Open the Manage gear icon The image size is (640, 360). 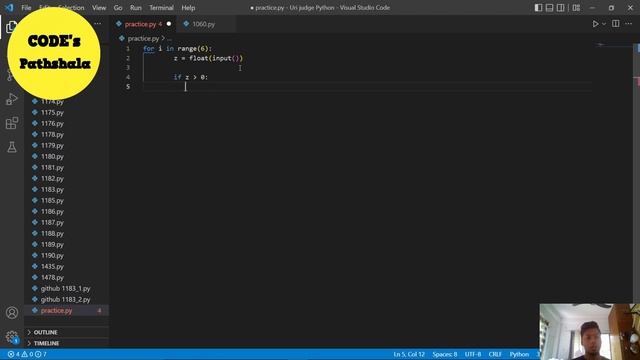12,337
